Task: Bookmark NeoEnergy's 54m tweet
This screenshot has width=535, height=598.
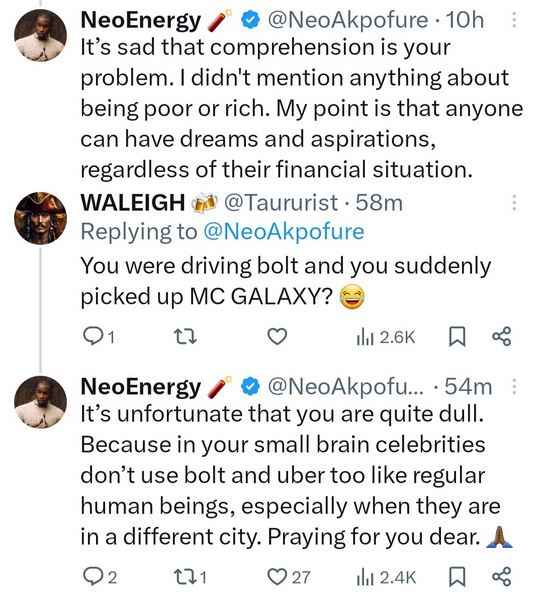Action: tap(457, 577)
